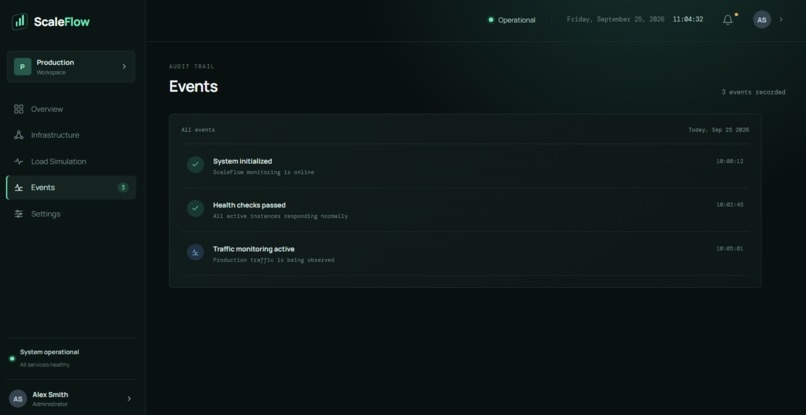This screenshot has width=806, height=415.
Task: Click the 10:02:45 timestamp
Action: 730,205
